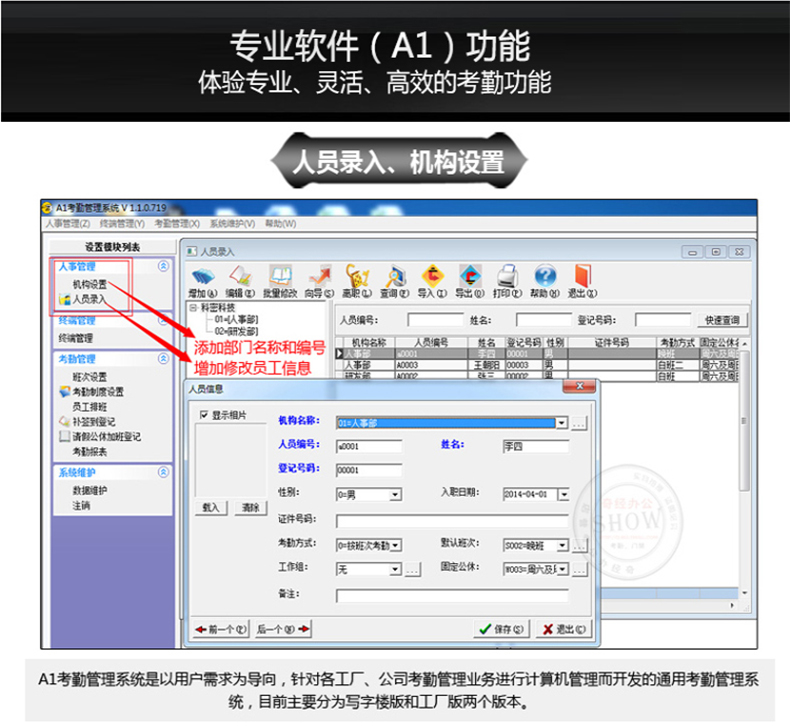Click the 登记号码 search field in query bar

663,320
